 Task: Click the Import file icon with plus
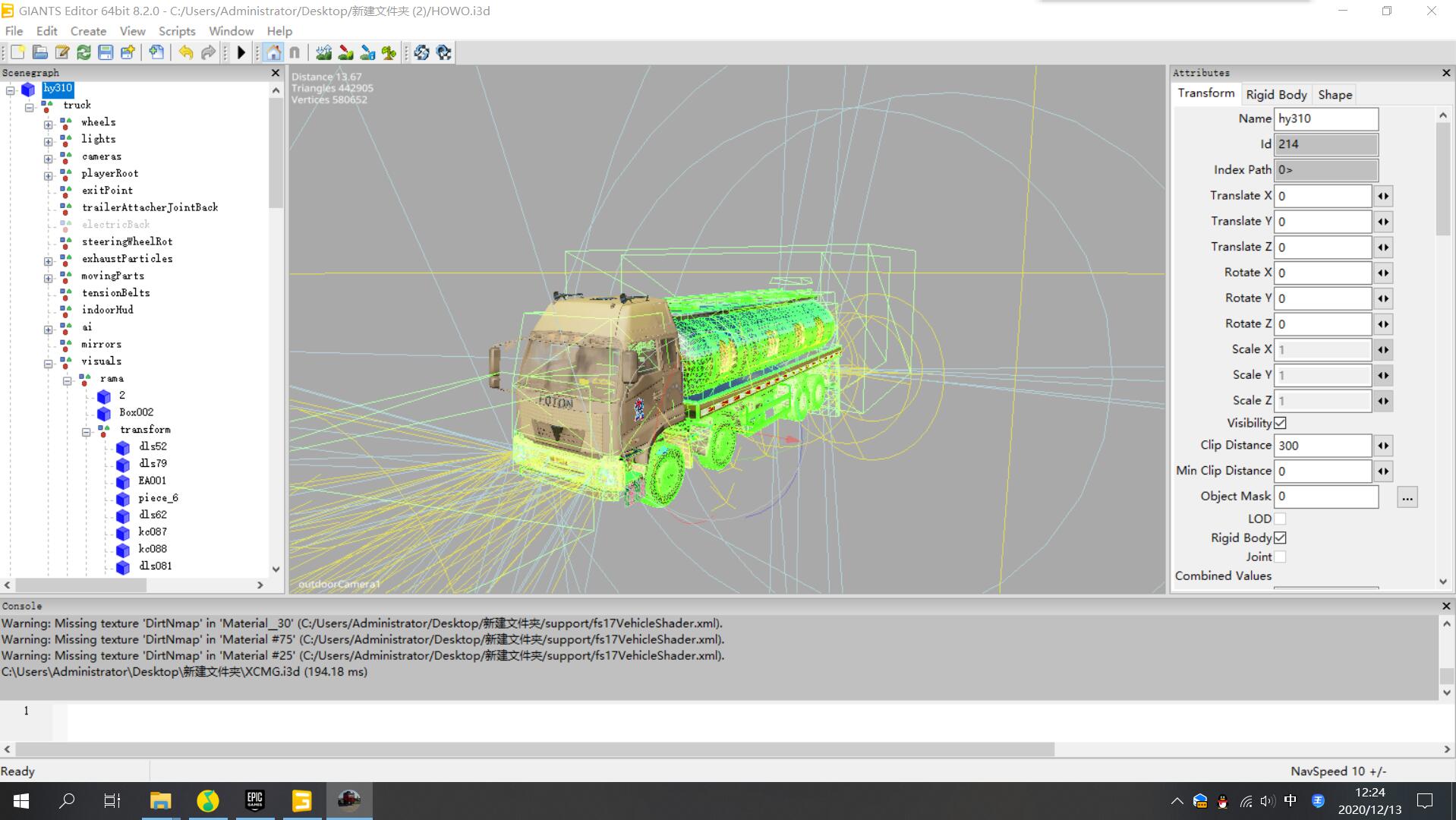156,52
